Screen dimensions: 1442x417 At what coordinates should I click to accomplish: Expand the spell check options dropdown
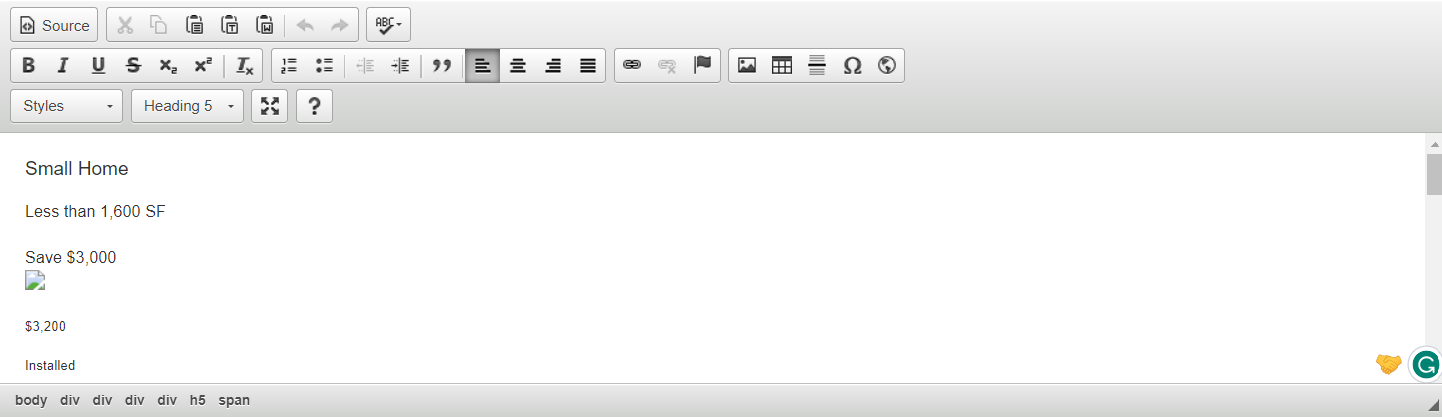click(389, 25)
